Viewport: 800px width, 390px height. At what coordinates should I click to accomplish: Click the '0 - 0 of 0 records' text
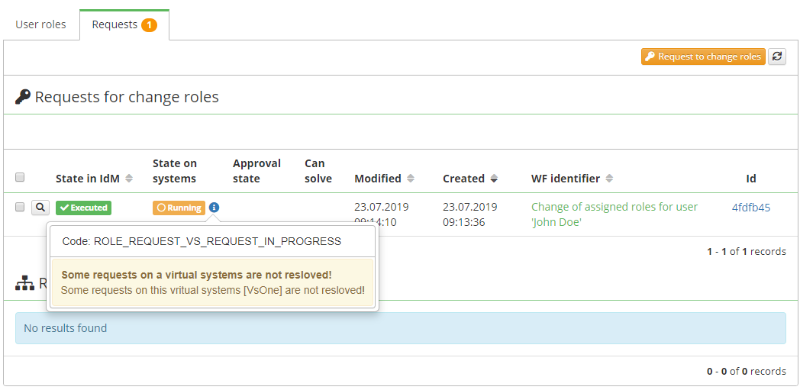[x=746, y=372]
